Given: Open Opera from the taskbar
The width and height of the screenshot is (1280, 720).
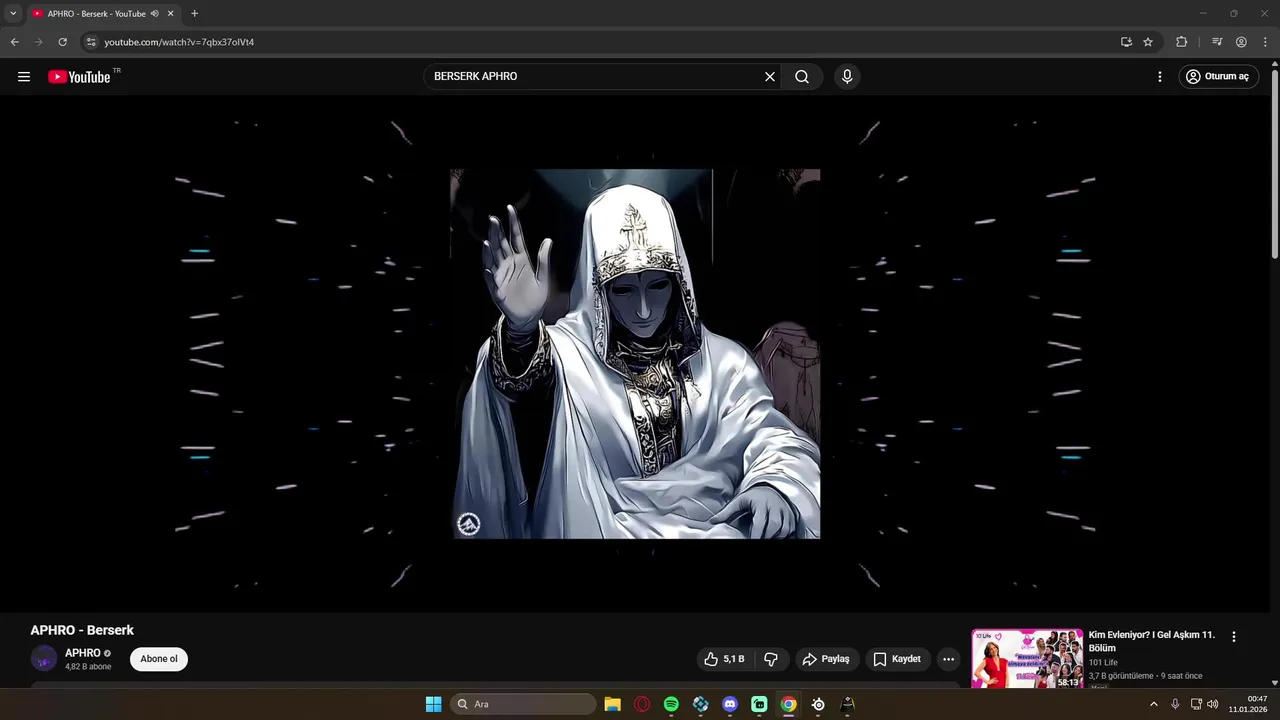Looking at the screenshot, I should point(642,704).
